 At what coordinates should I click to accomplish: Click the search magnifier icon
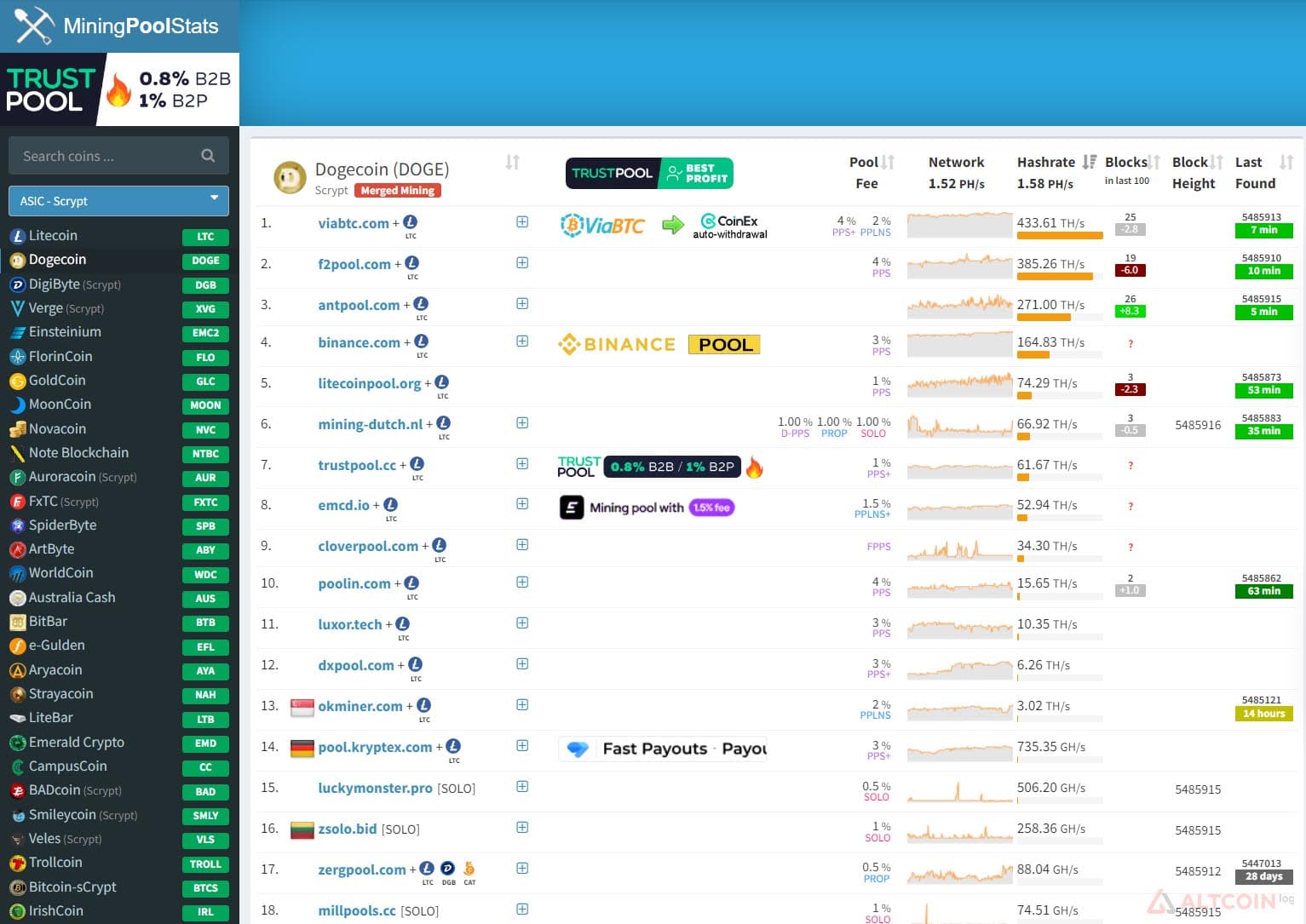[208, 156]
